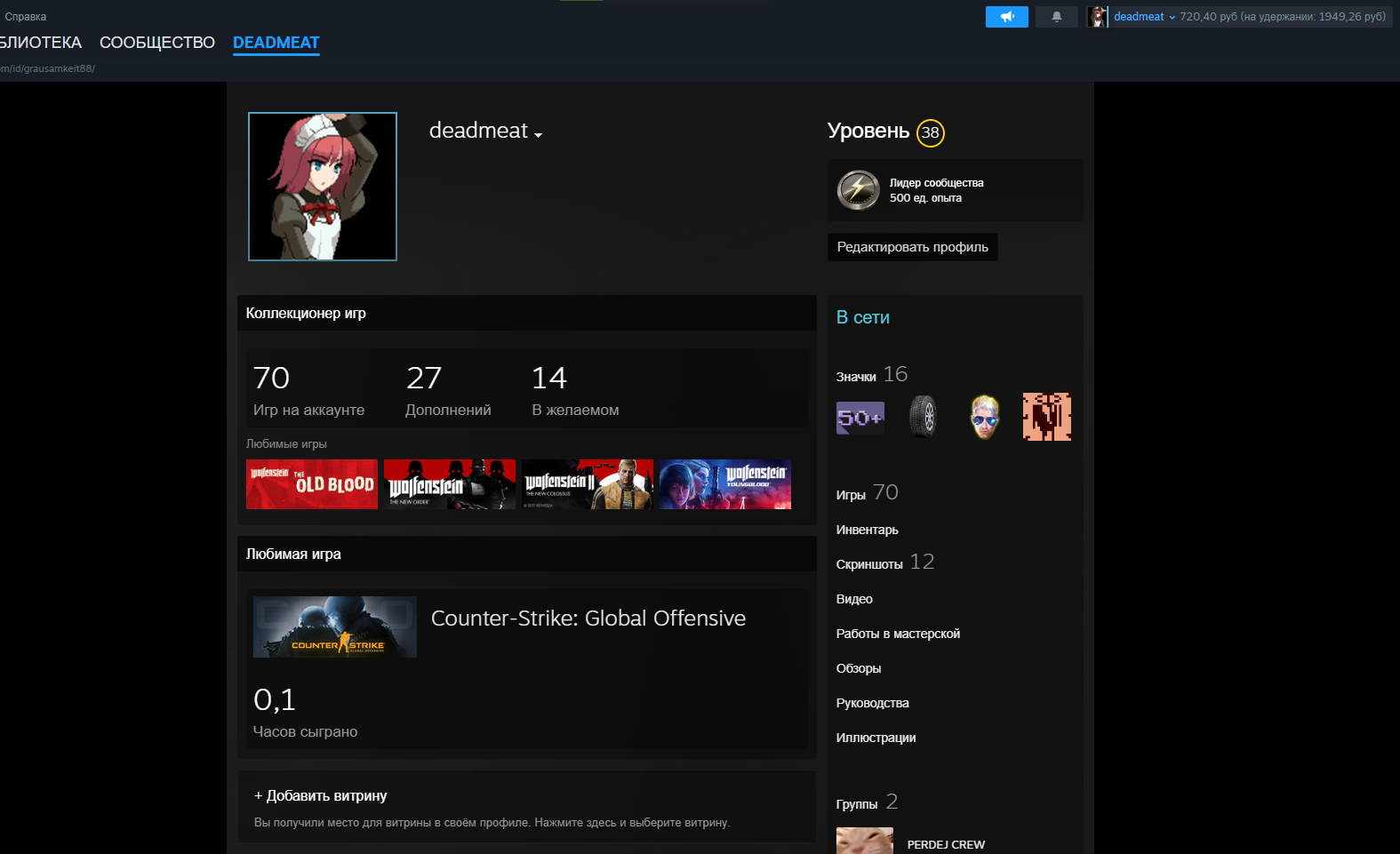Go to the Community (СООБЩЕСТВО) tab
The image size is (1400, 854).
pyautogui.click(x=157, y=43)
